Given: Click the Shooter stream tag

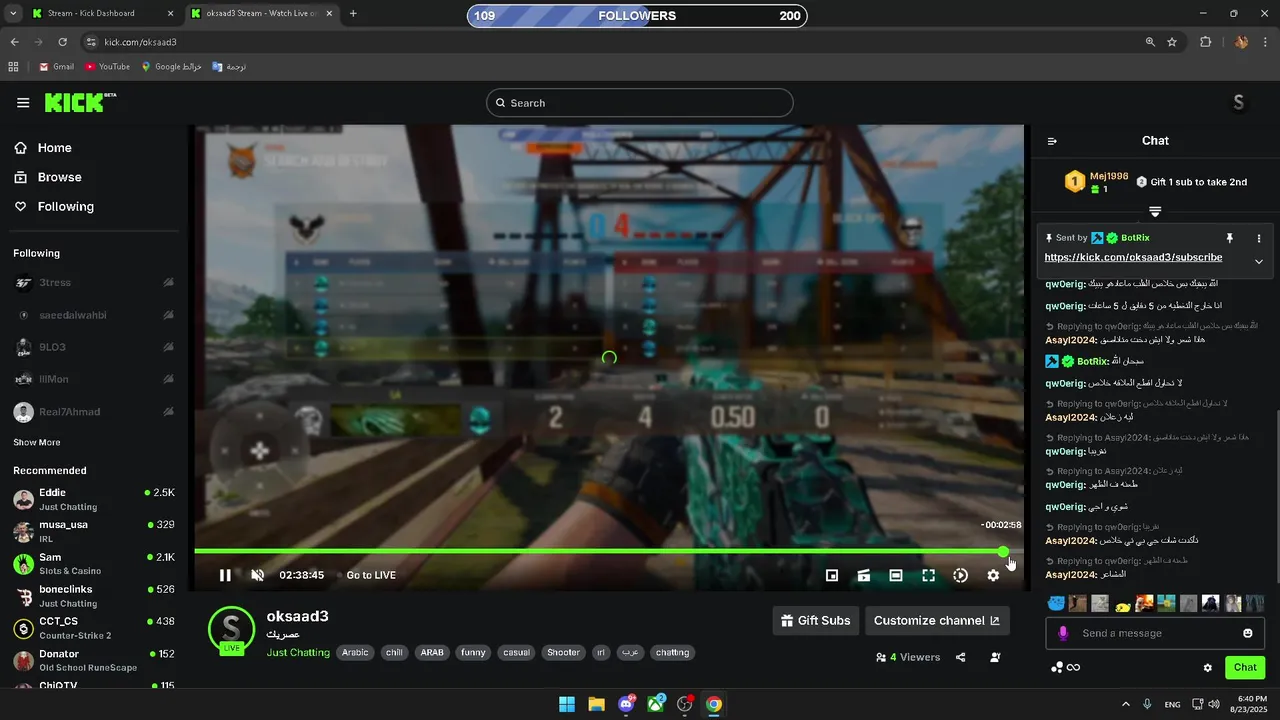Looking at the screenshot, I should pos(563,653).
